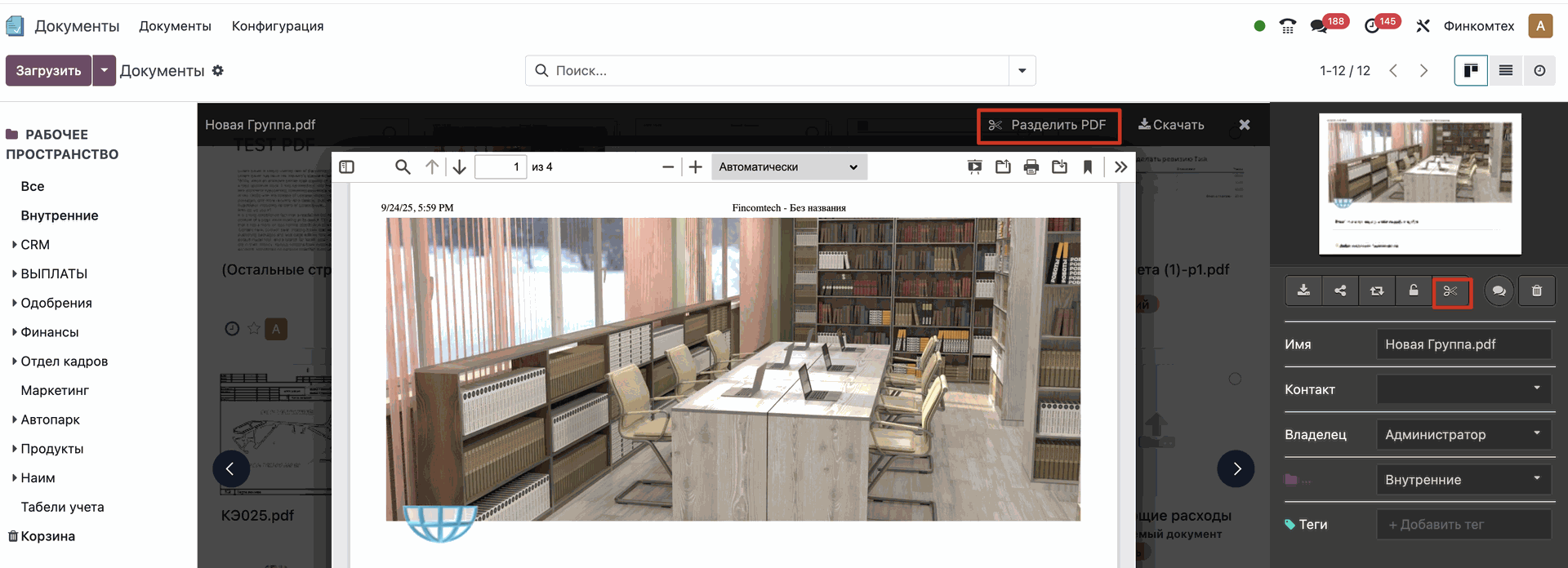The width and height of the screenshot is (1568, 568).
Task: Expand the Финансы workspace folder
Action: point(49,332)
